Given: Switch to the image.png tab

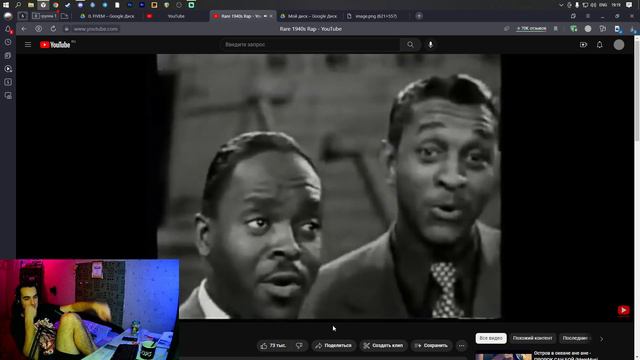Looking at the screenshot, I should tap(376, 16).
